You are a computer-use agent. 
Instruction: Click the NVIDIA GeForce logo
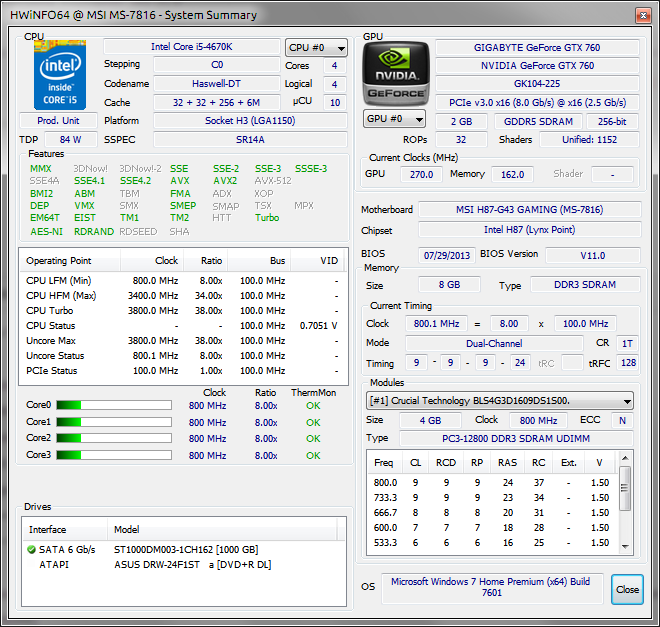coord(396,74)
